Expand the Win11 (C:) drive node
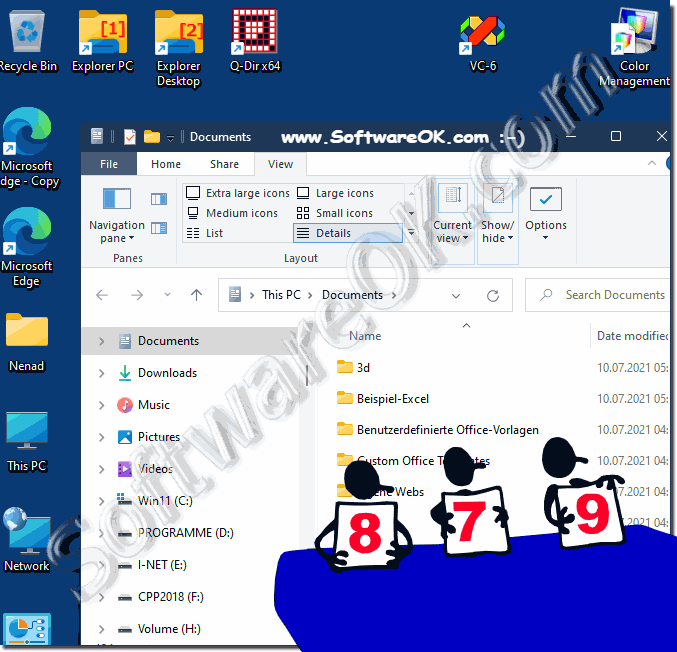 point(101,501)
